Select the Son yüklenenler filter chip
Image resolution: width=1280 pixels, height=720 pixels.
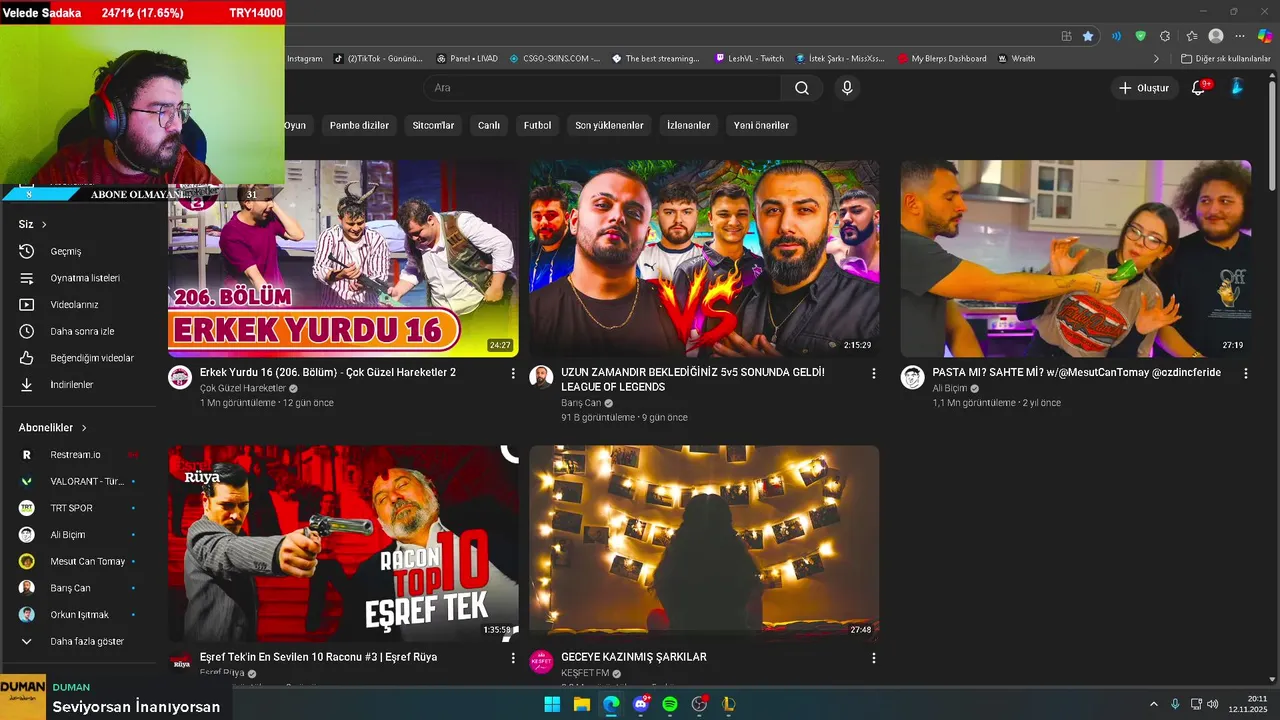(609, 126)
